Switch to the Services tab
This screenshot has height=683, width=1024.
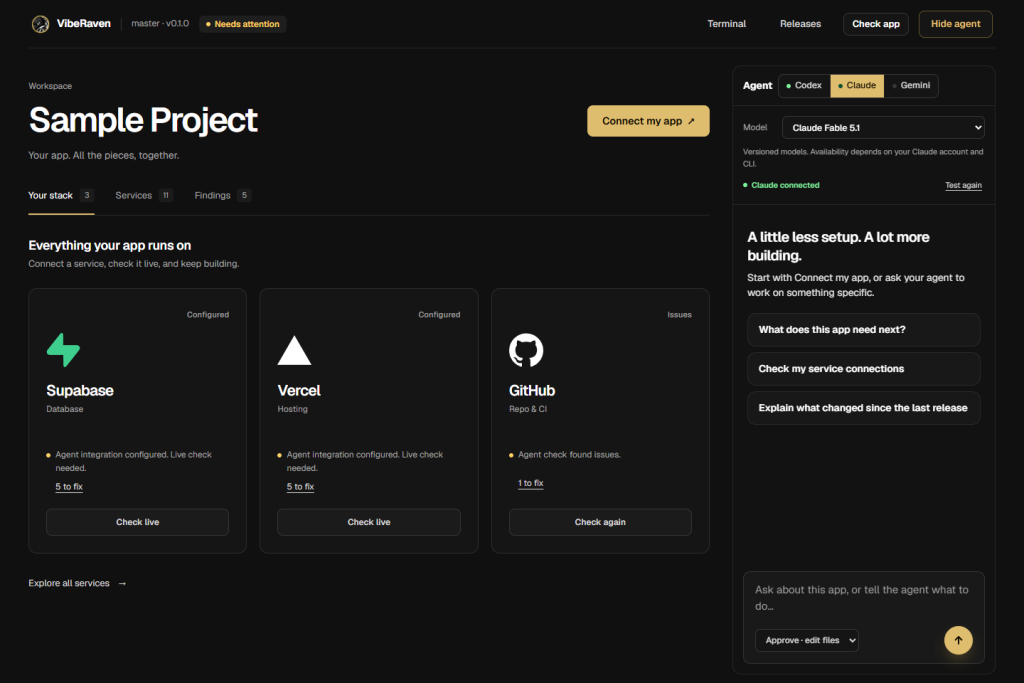(144, 195)
